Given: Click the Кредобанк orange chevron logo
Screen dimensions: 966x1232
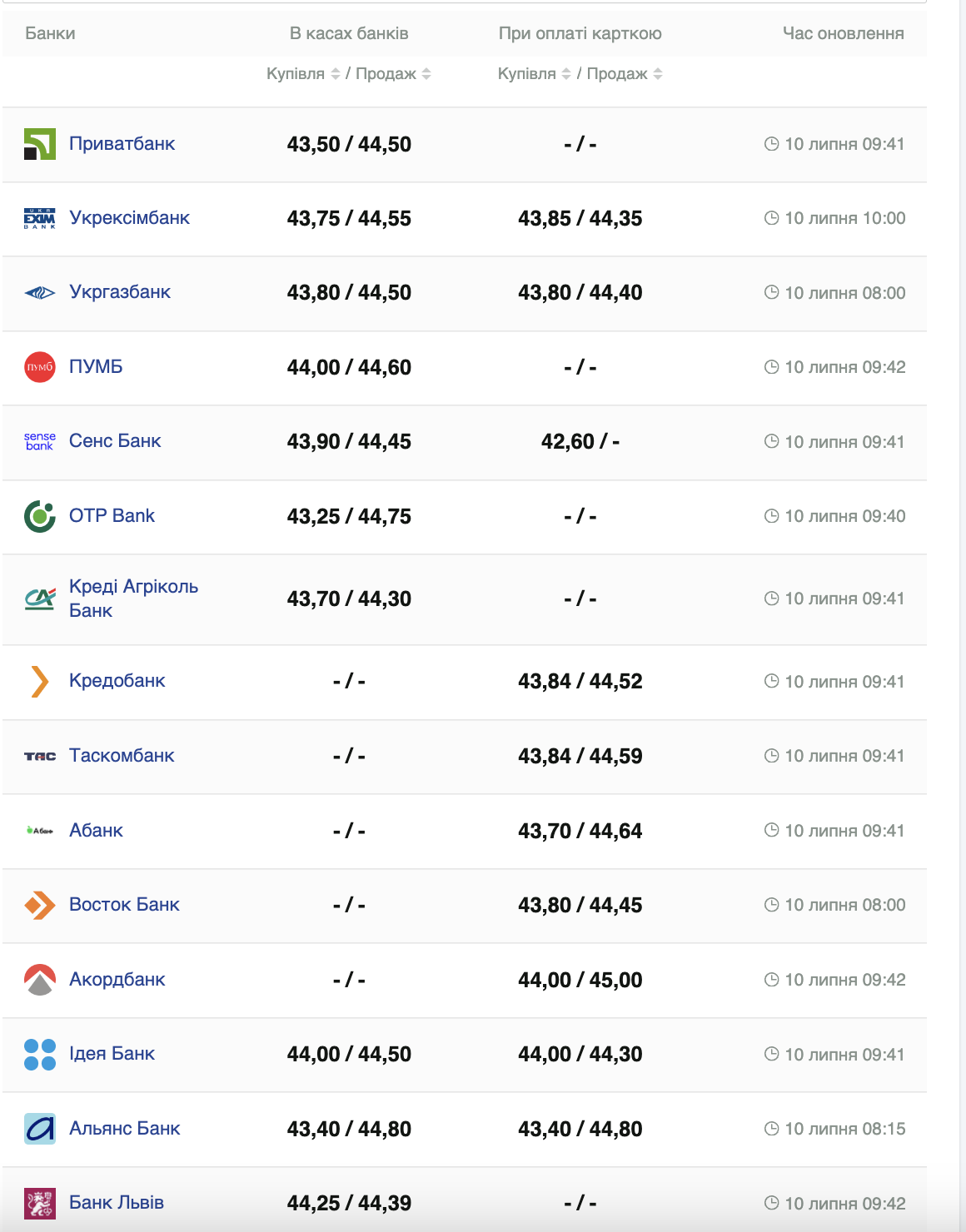Looking at the screenshot, I should tap(39, 681).
